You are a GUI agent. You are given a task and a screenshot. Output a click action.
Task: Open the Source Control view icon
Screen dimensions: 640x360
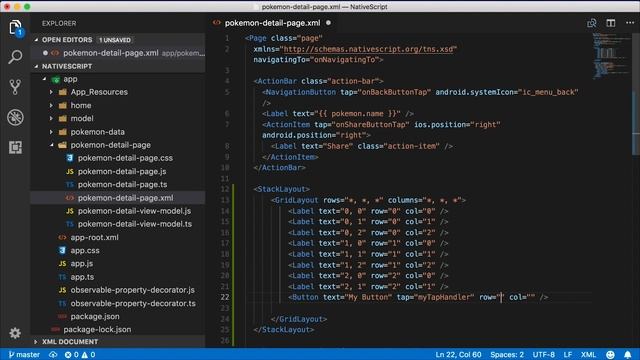point(15,87)
